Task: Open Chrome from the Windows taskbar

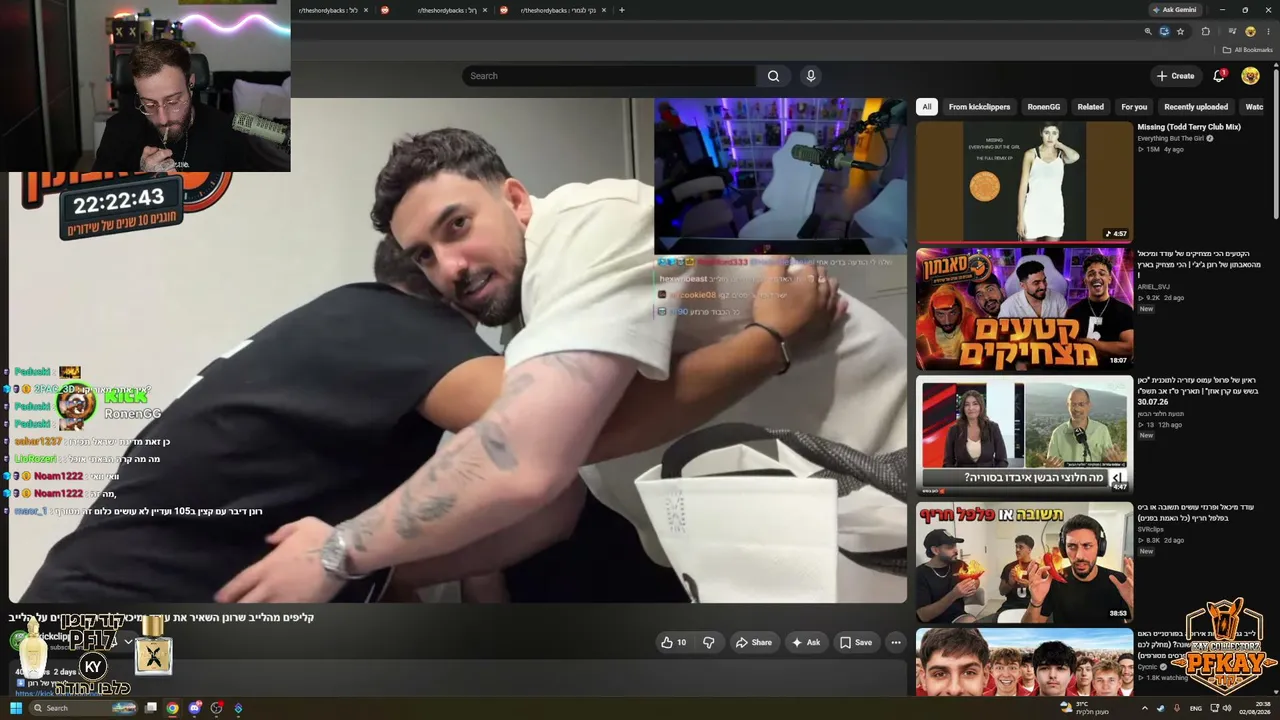Action: [x=172, y=708]
